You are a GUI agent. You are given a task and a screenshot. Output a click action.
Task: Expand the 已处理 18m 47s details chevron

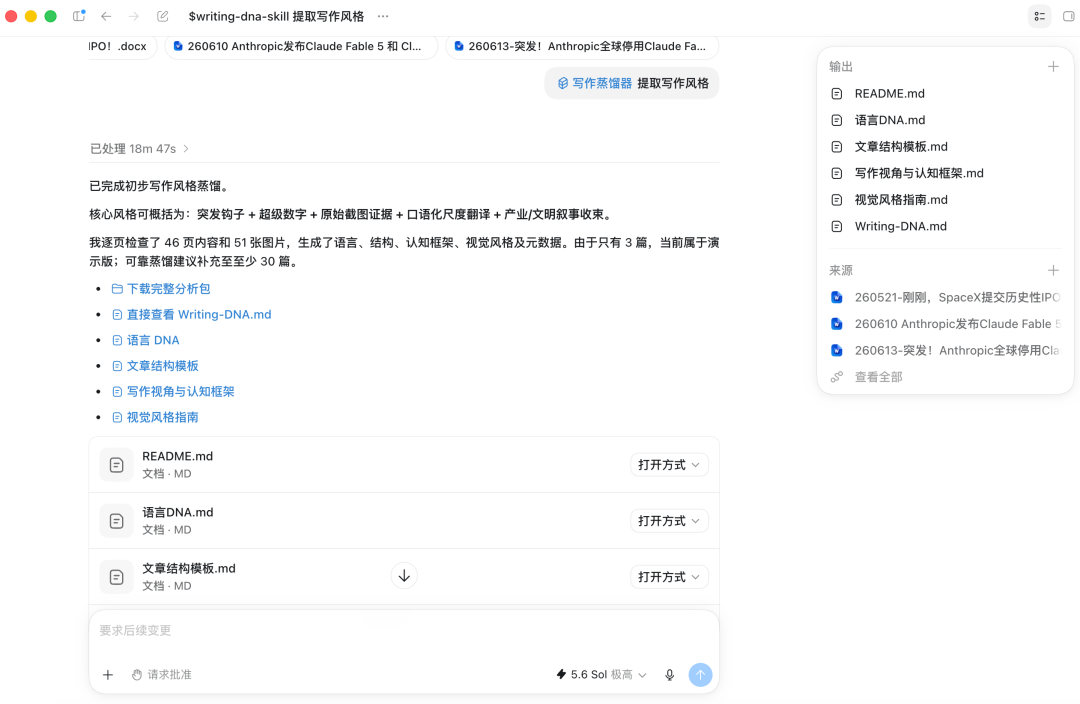(186, 149)
